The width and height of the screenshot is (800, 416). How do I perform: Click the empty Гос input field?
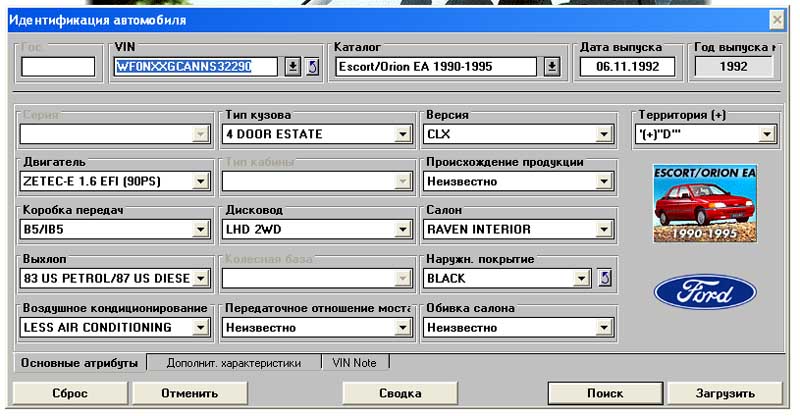coord(58,67)
